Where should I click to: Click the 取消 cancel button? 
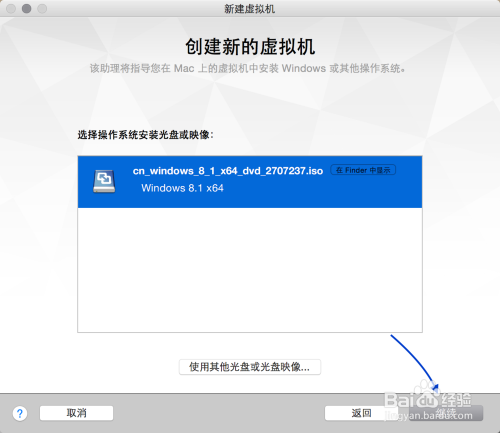[76, 413]
